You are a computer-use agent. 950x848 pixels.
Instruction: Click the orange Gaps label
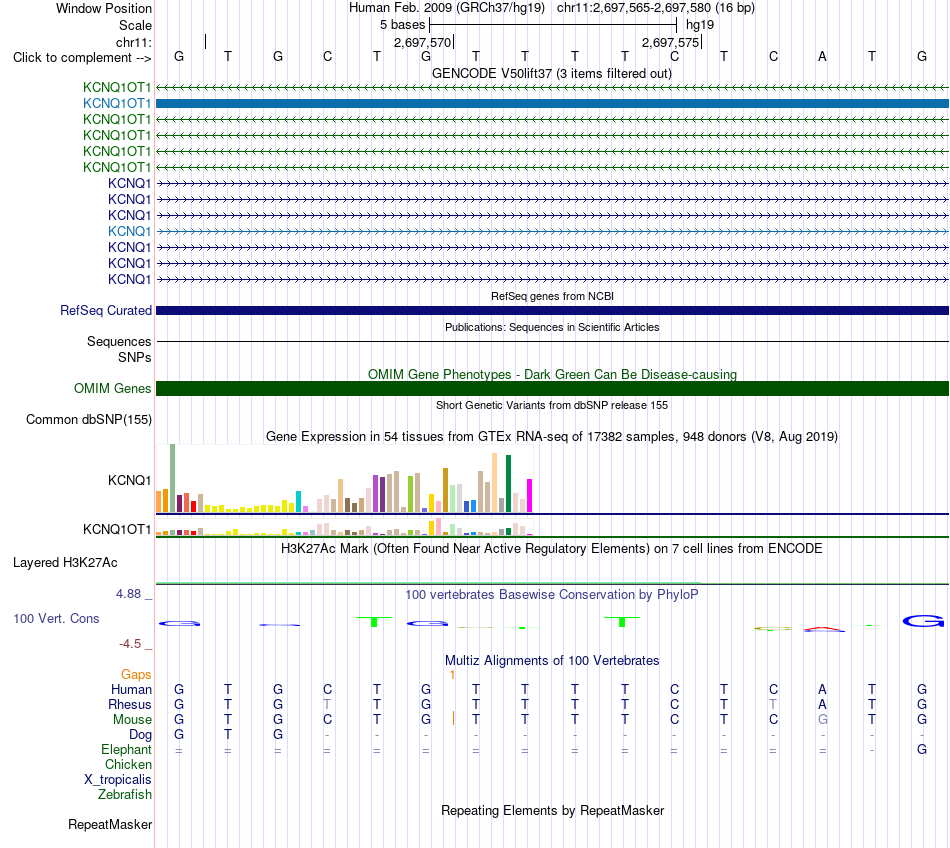pyautogui.click(x=136, y=675)
